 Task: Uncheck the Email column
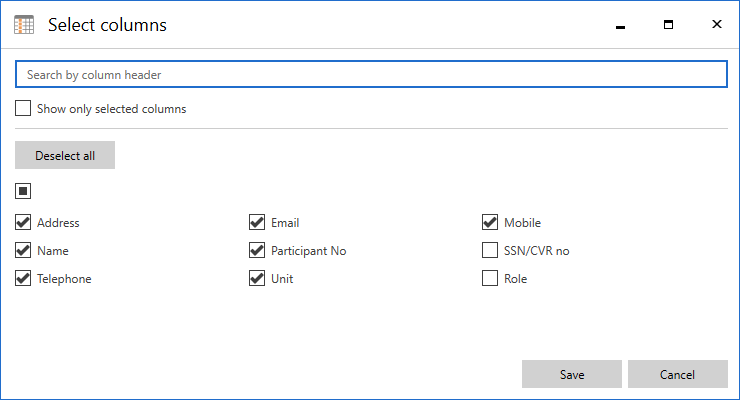tap(257, 222)
